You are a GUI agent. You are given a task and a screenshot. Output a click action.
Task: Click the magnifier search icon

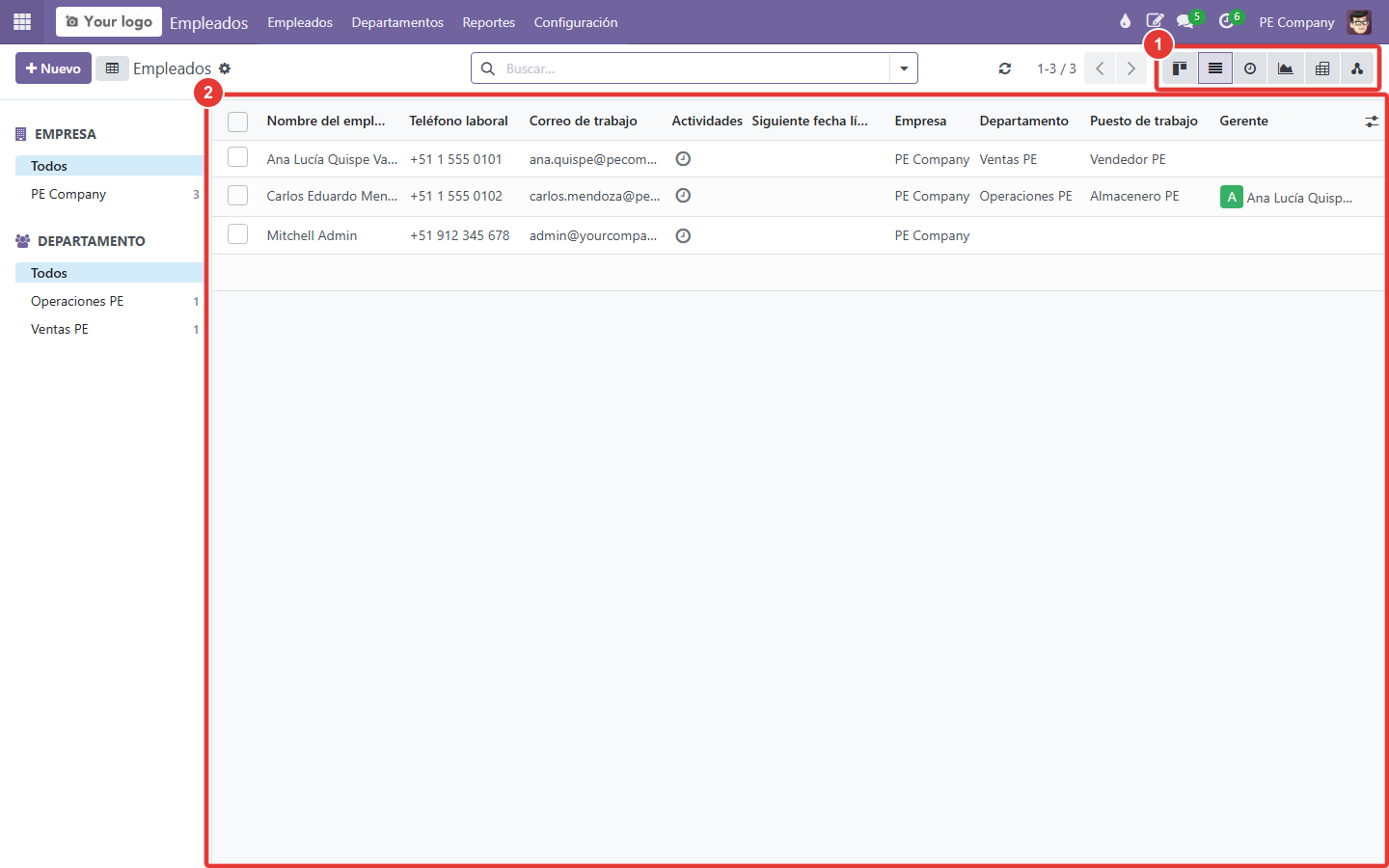[x=488, y=68]
